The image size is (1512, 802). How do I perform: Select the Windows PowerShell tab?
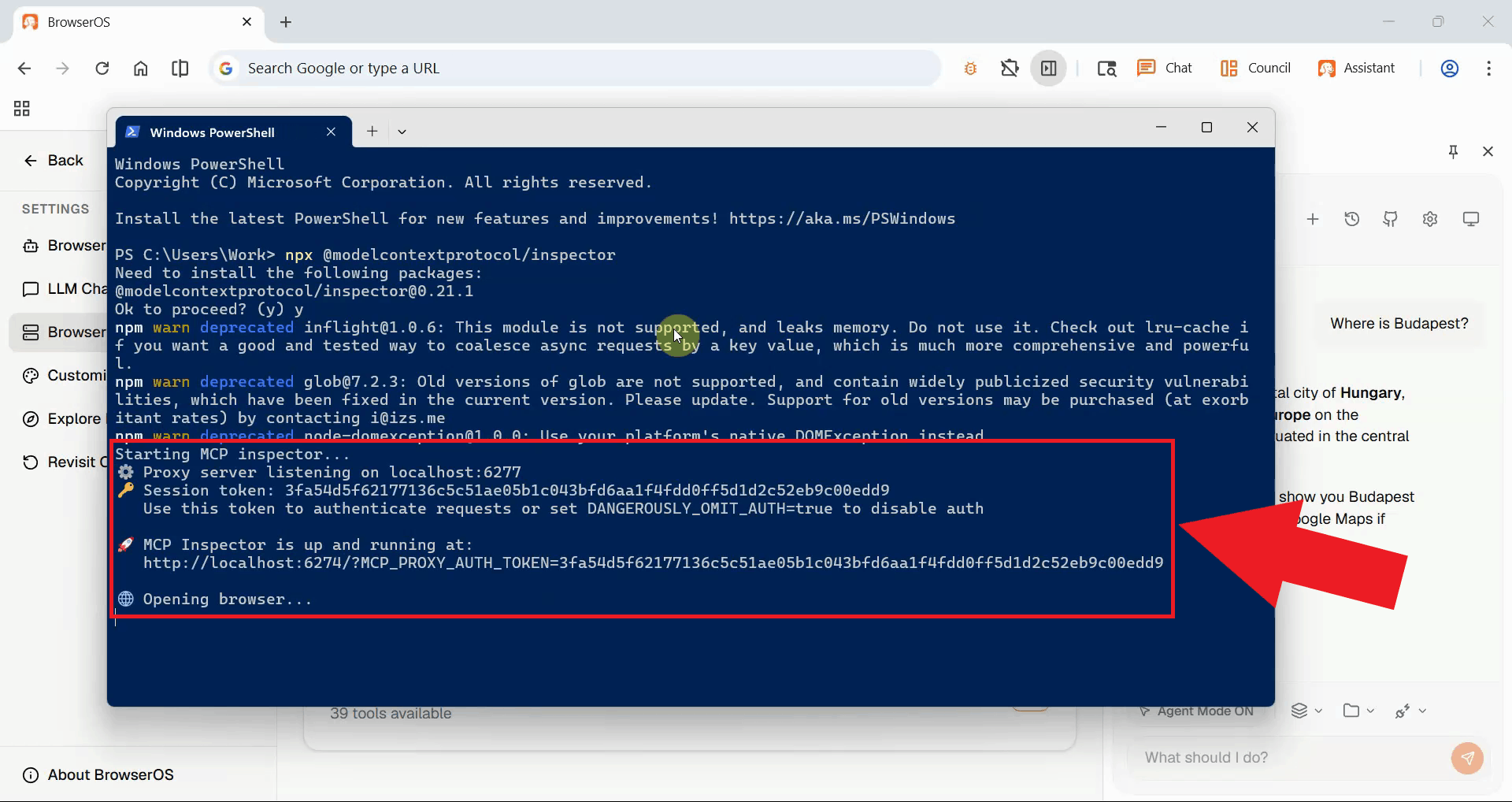point(213,132)
